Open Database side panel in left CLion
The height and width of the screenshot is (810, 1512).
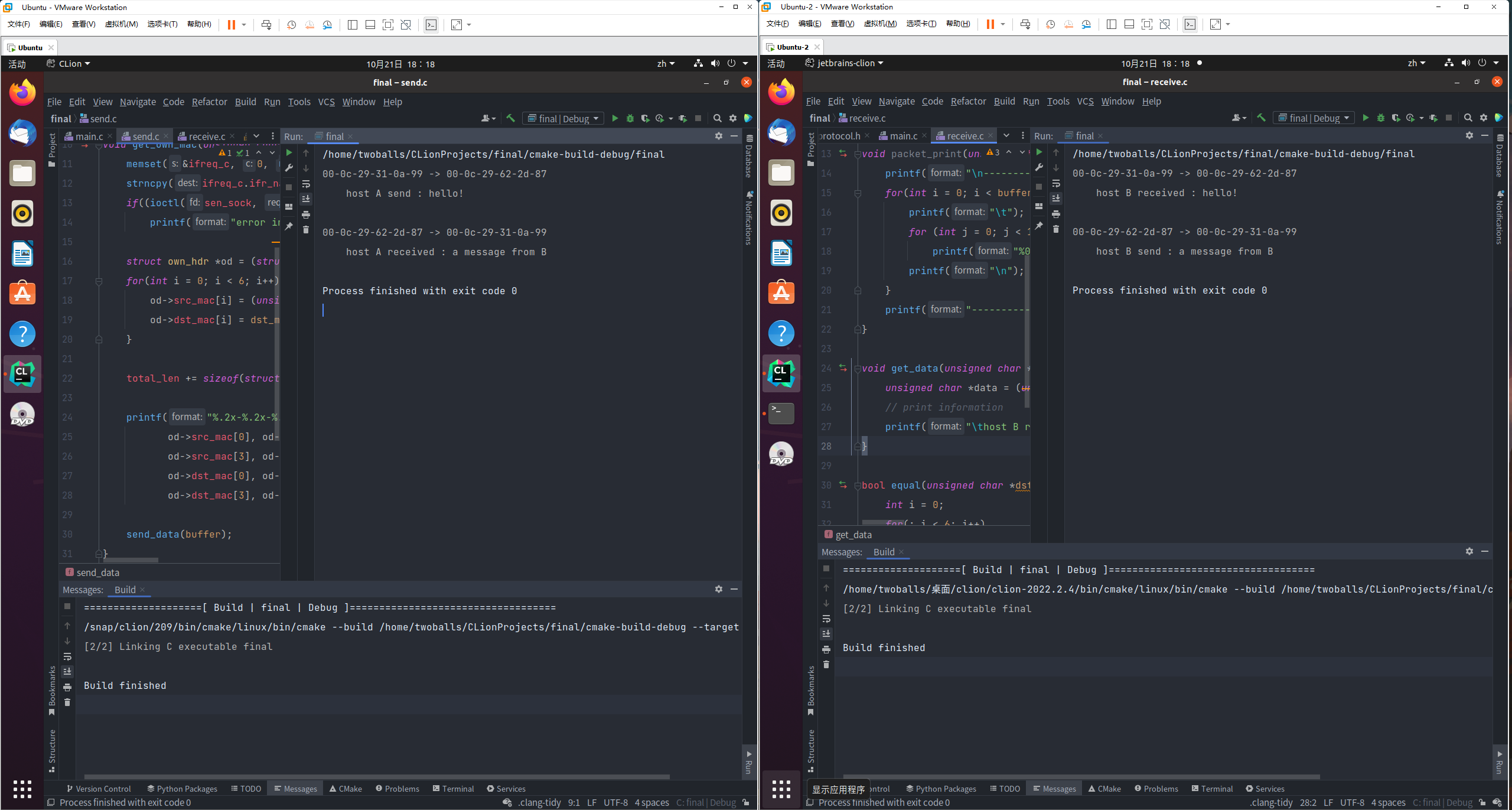click(x=749, y=157)
